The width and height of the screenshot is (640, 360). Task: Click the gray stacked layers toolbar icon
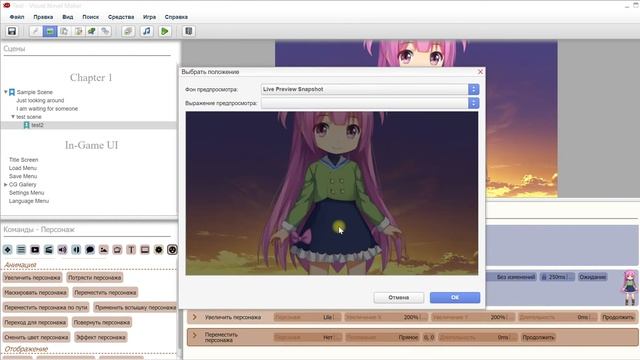[x=128, y=31]
